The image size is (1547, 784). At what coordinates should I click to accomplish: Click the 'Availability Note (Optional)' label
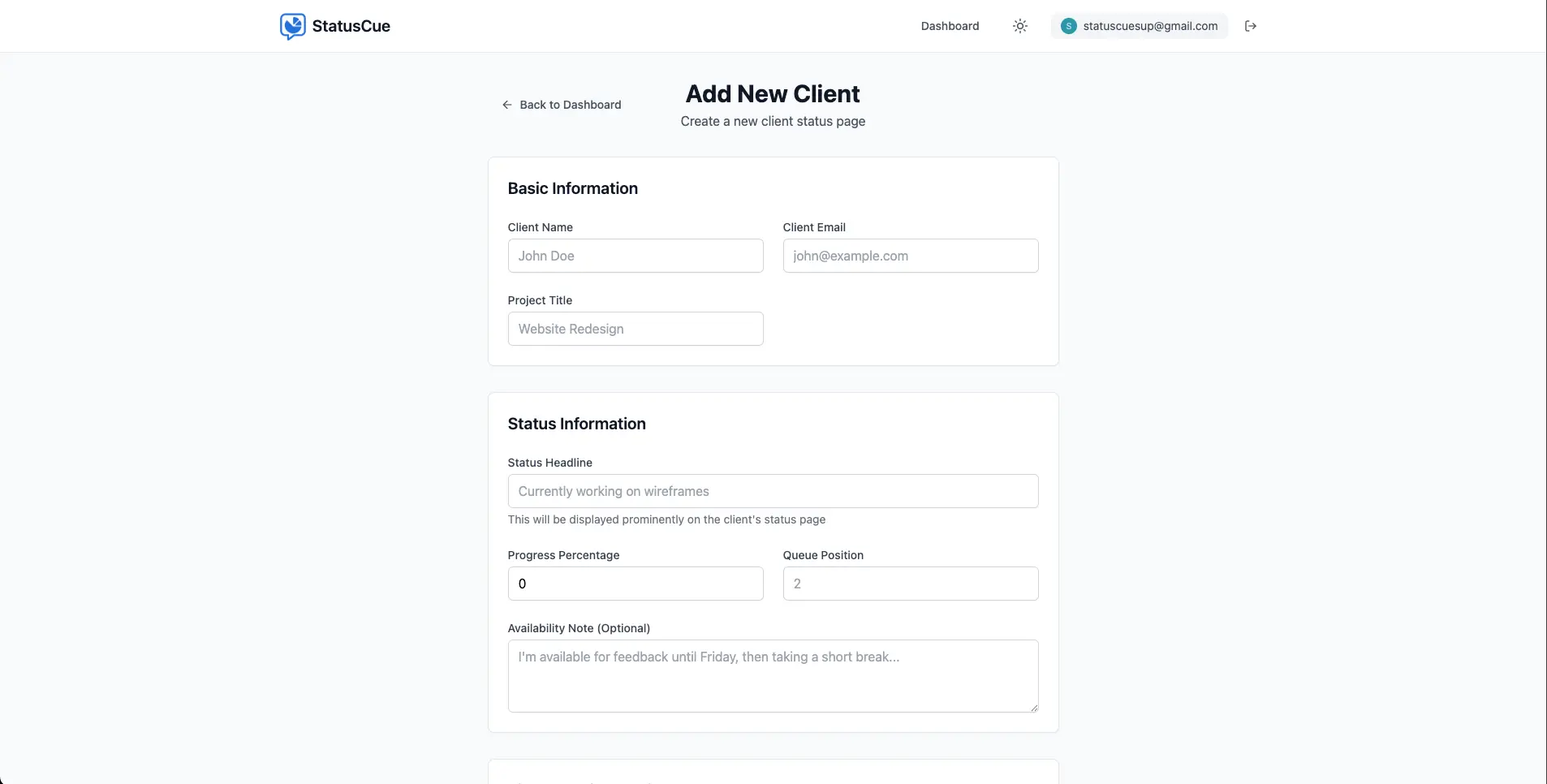tap(579, 628)
